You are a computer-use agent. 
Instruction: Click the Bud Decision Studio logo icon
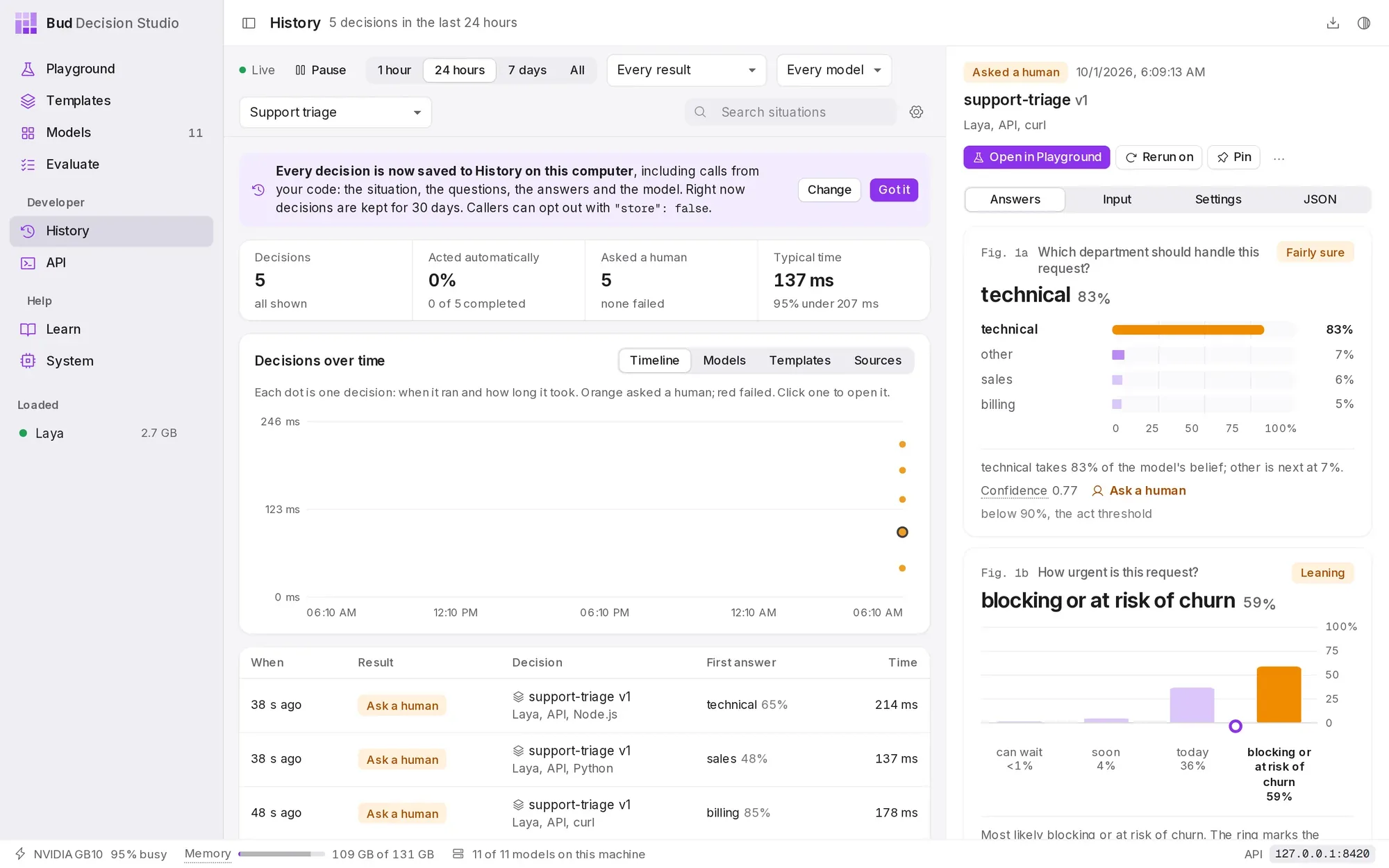26,23
